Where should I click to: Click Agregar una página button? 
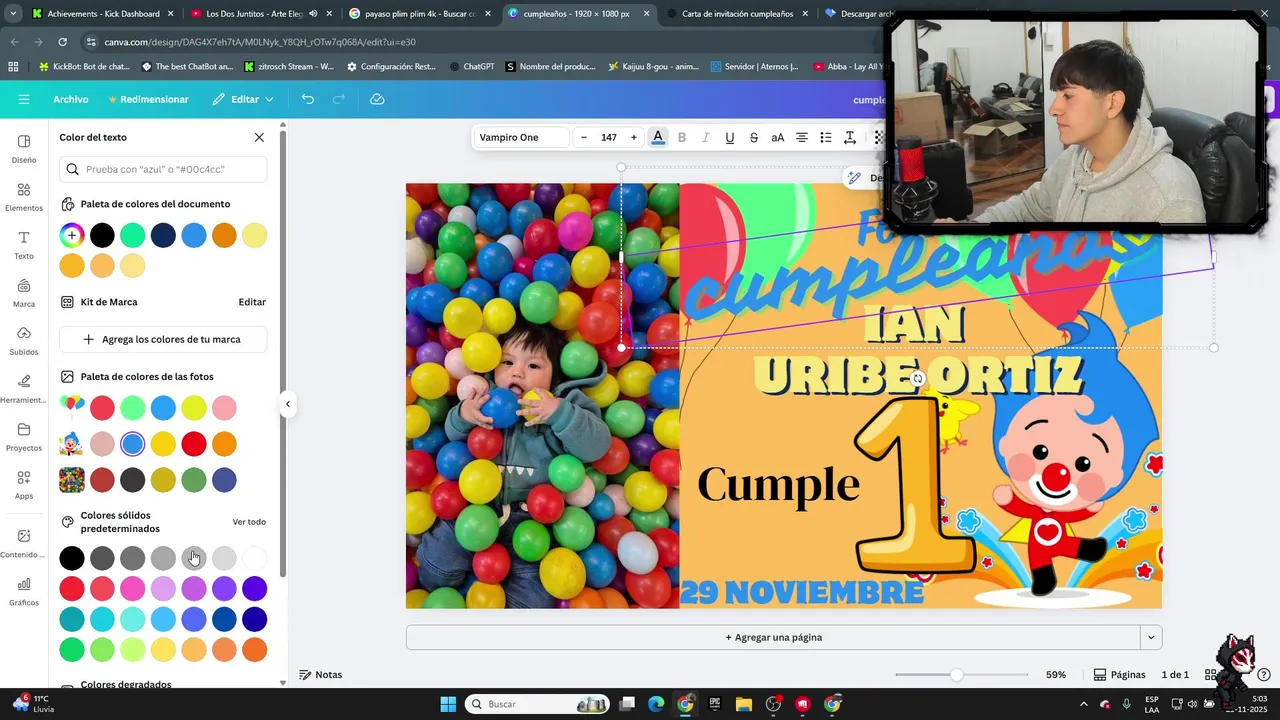[773, 637]
